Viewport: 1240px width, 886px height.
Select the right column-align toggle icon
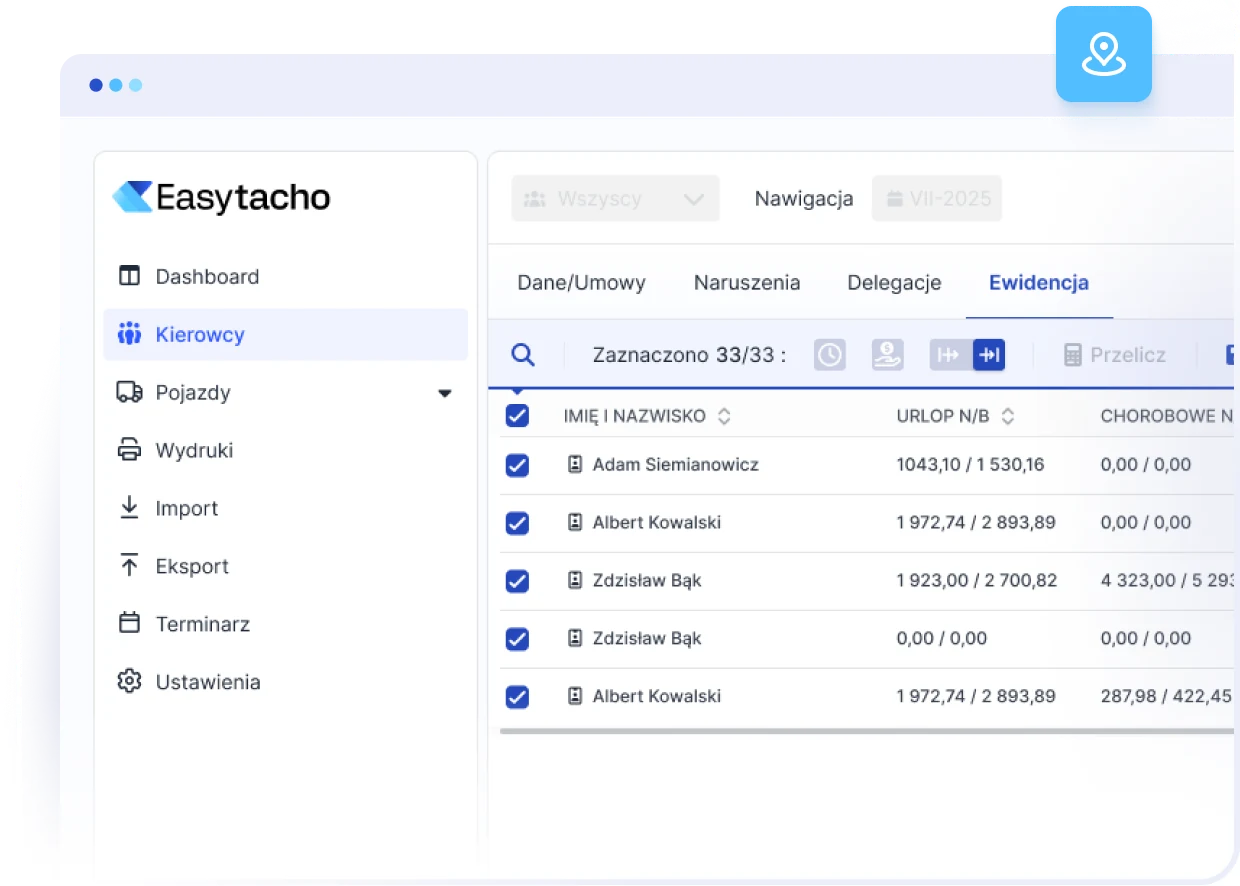pos(988,355)
